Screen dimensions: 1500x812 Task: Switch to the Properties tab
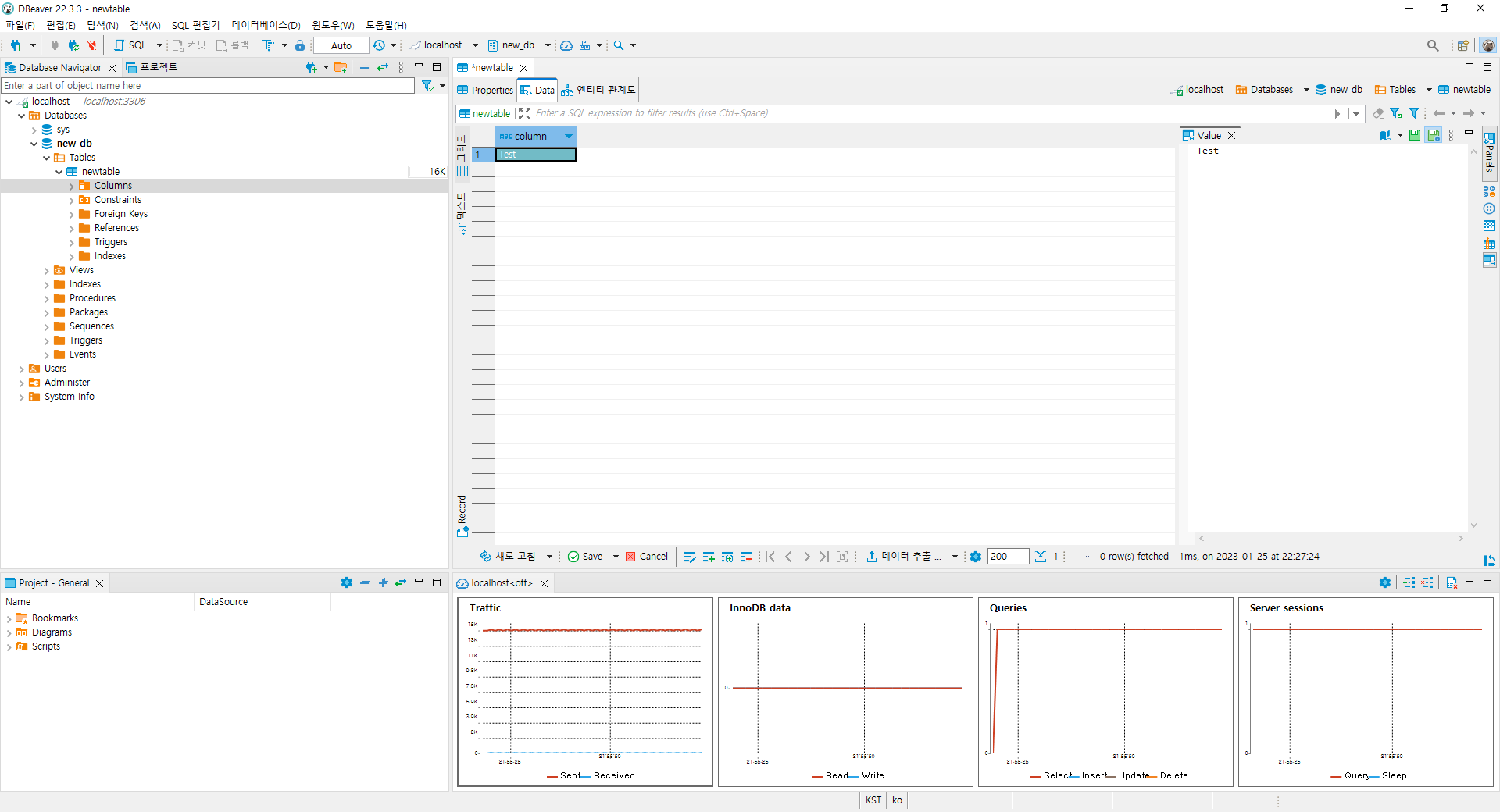tap(485, 91)
